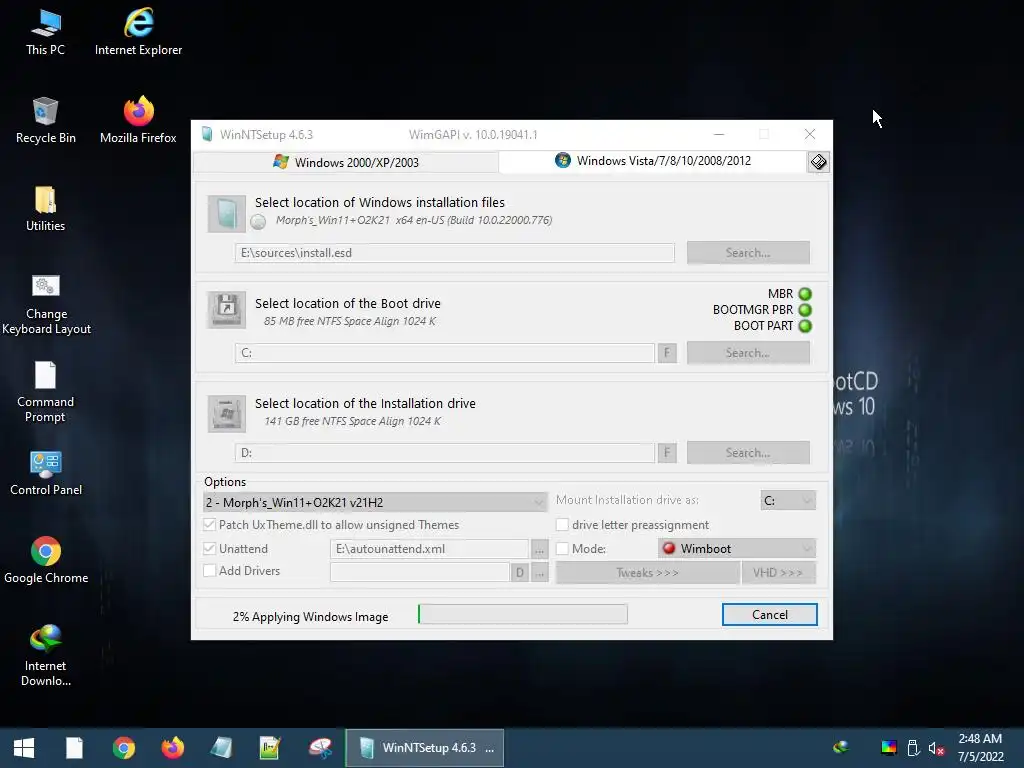Select WinNTSetup 4.6.3 taskbar button

(424, 748)
